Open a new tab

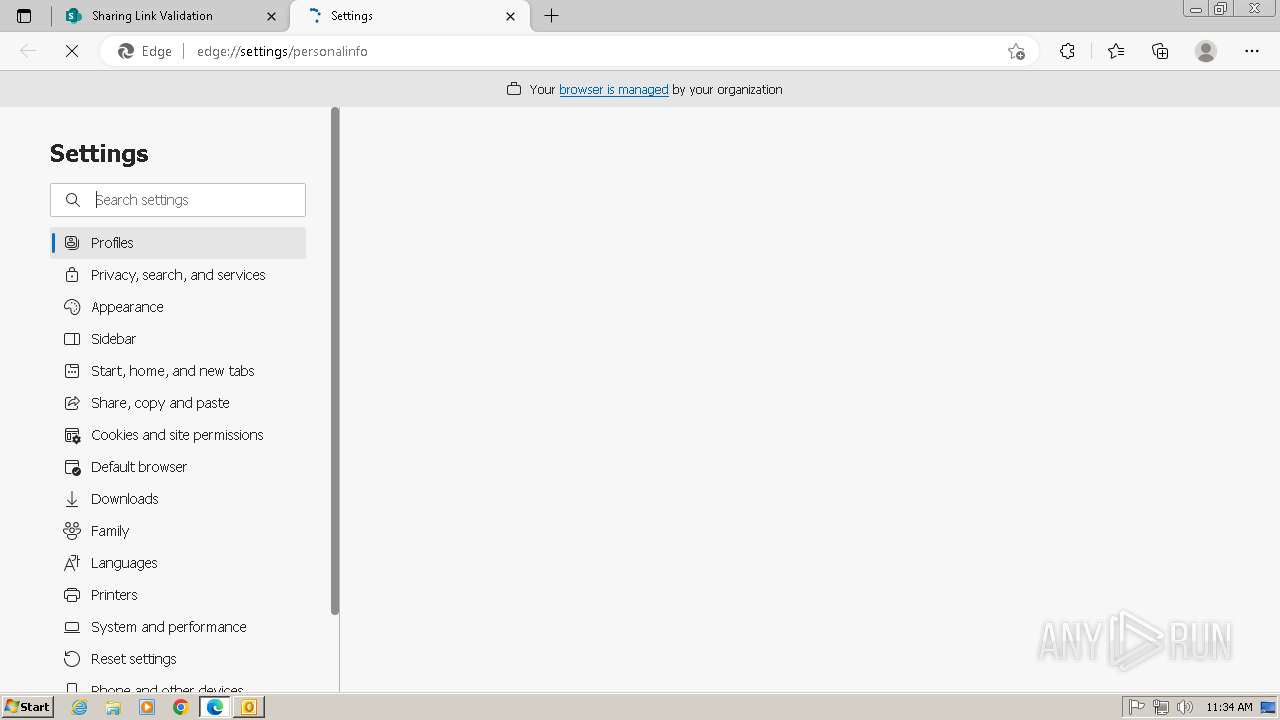pos(551,16)
